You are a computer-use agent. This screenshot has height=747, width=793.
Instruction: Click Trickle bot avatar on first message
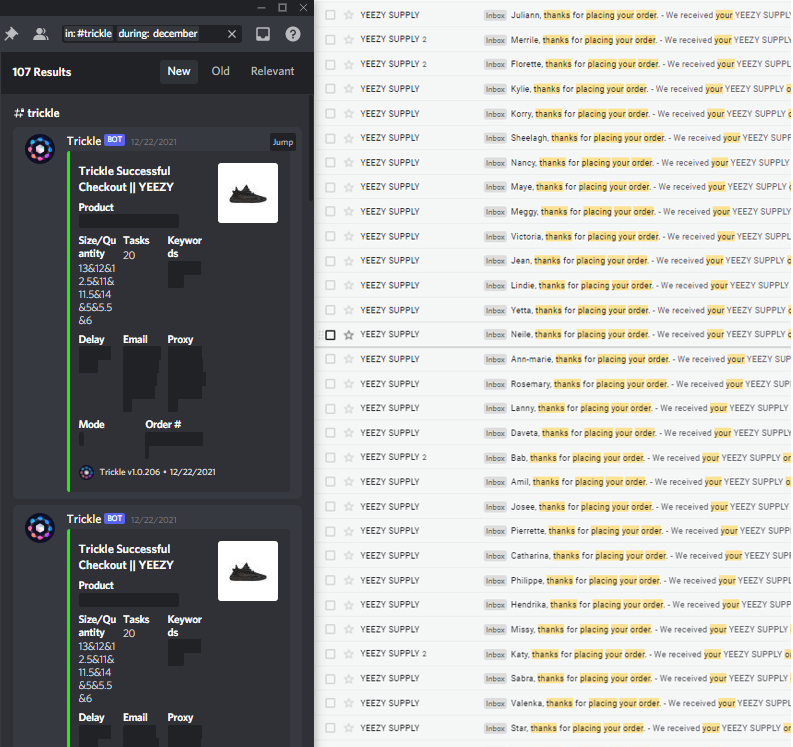(40, 149)
